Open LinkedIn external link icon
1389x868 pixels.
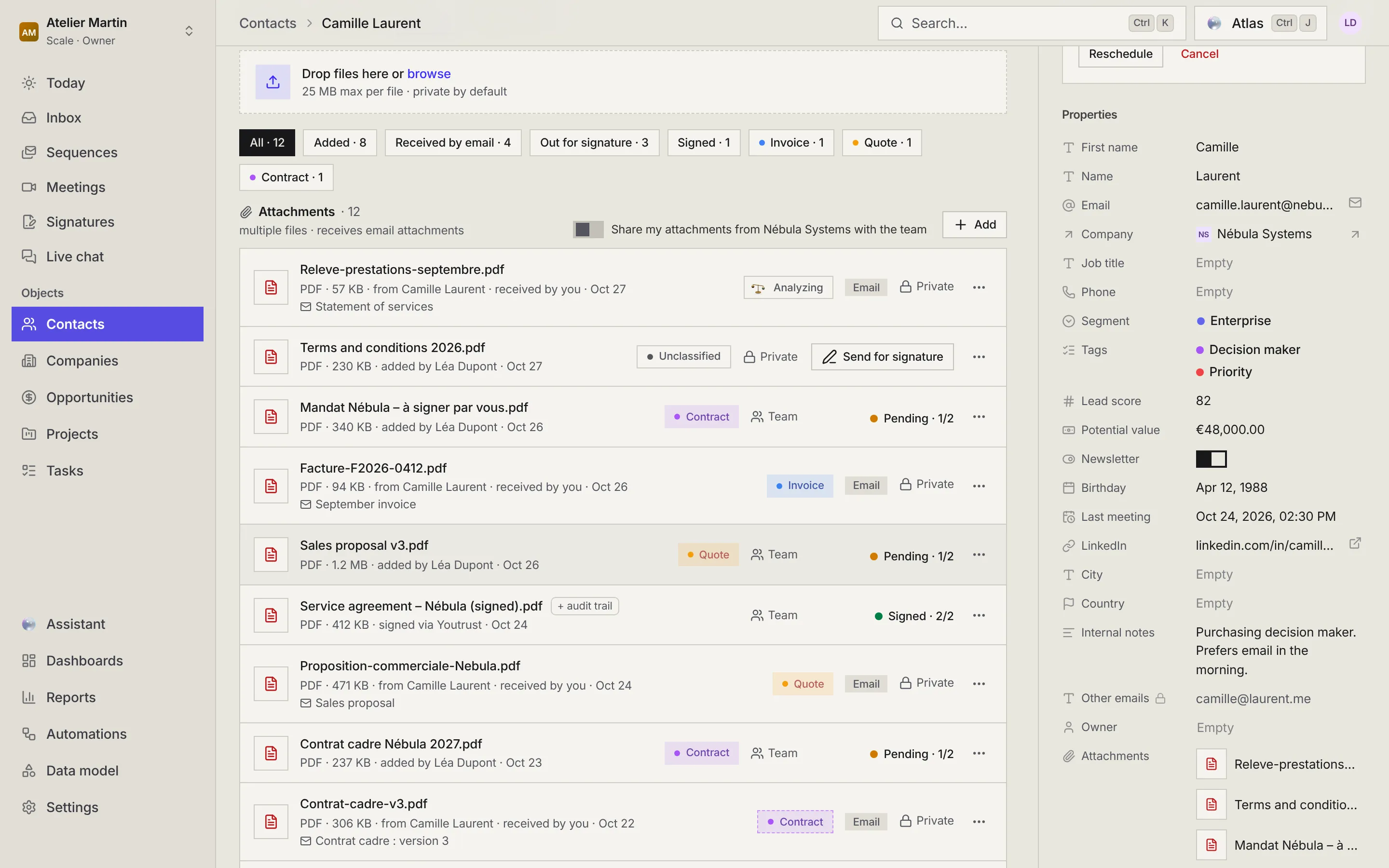coord(1355,543)
